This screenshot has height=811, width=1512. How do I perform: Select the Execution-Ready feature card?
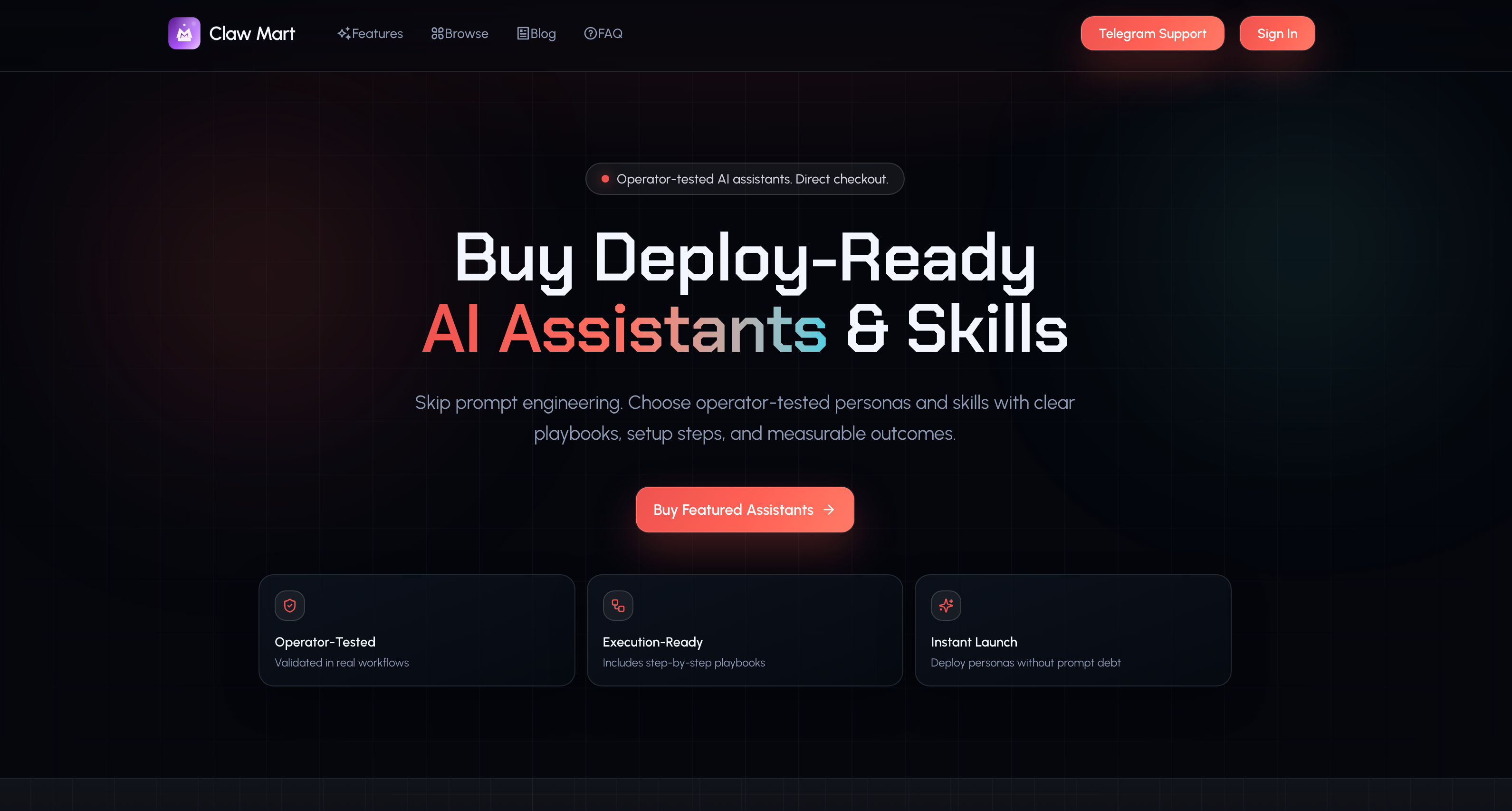point(744,631)
